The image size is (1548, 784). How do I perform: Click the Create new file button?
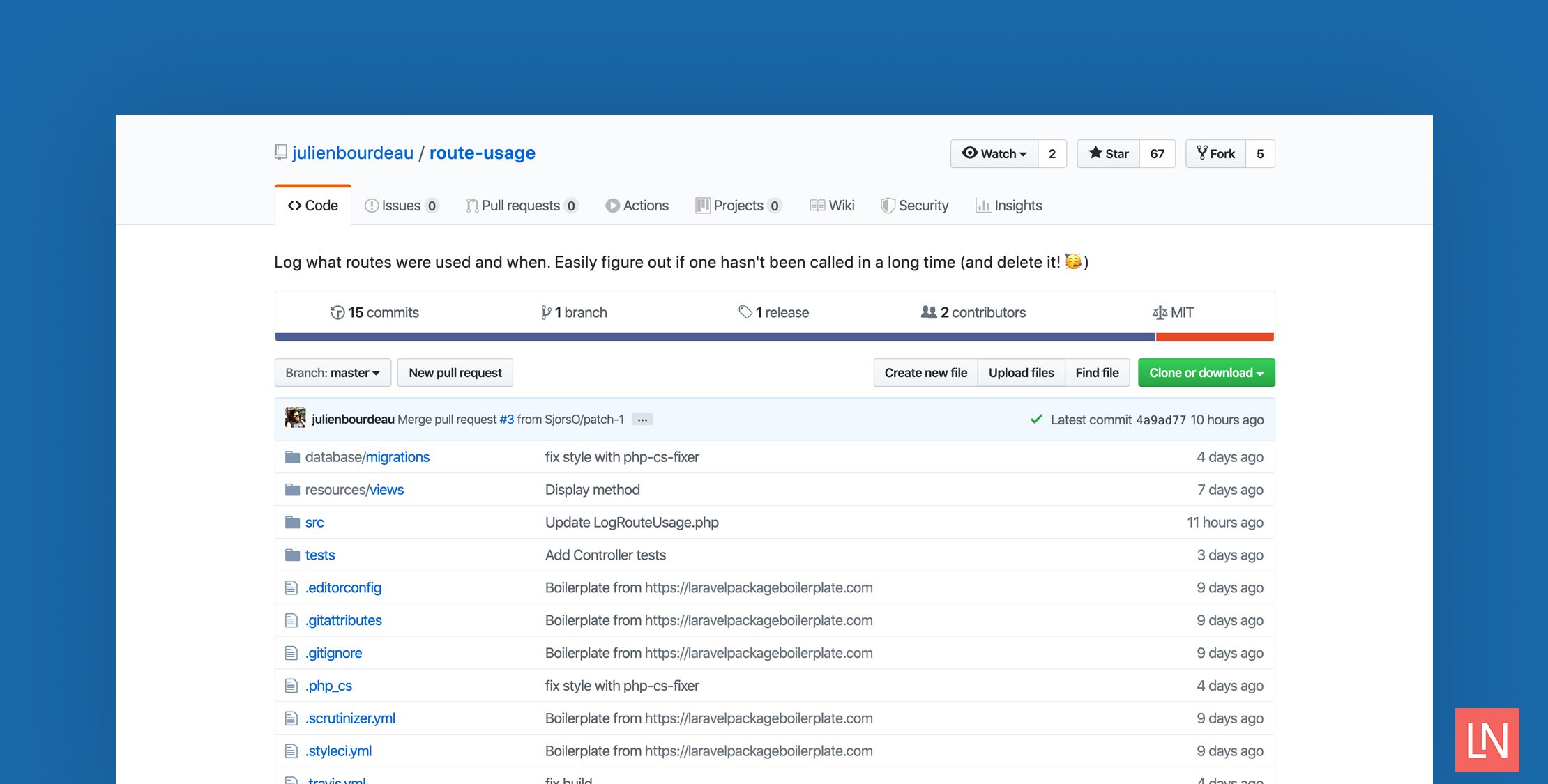click(925, 372)
